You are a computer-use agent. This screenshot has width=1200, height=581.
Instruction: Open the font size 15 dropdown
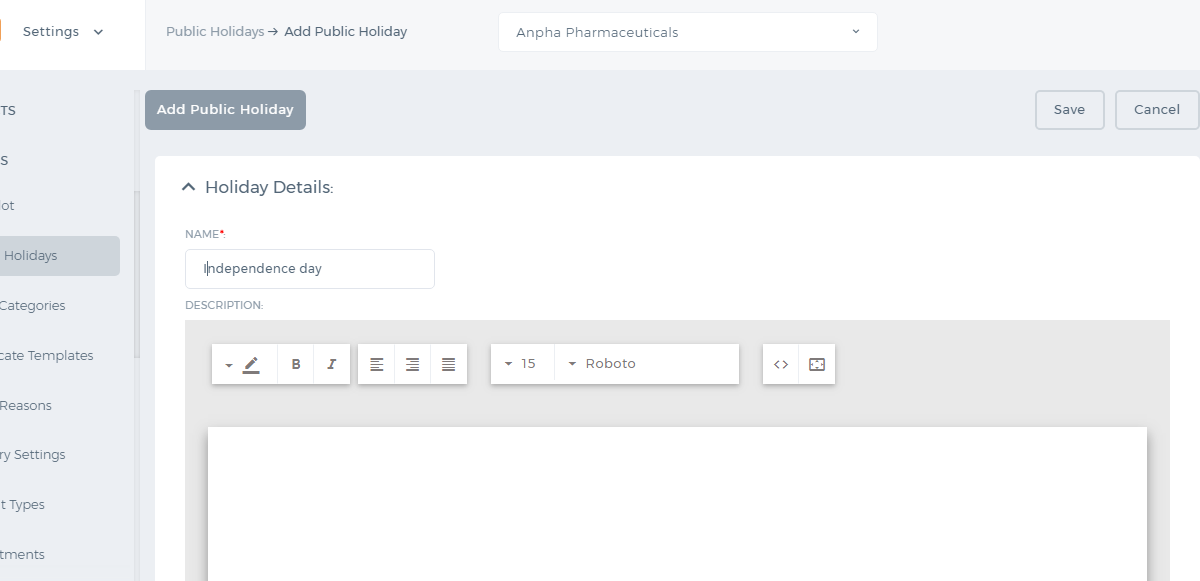click(x=522, y=364)
